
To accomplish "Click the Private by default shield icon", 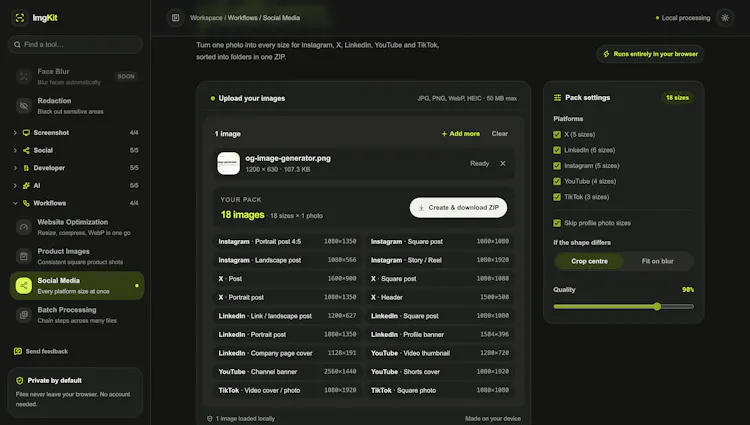I will (x=20, y=381).
